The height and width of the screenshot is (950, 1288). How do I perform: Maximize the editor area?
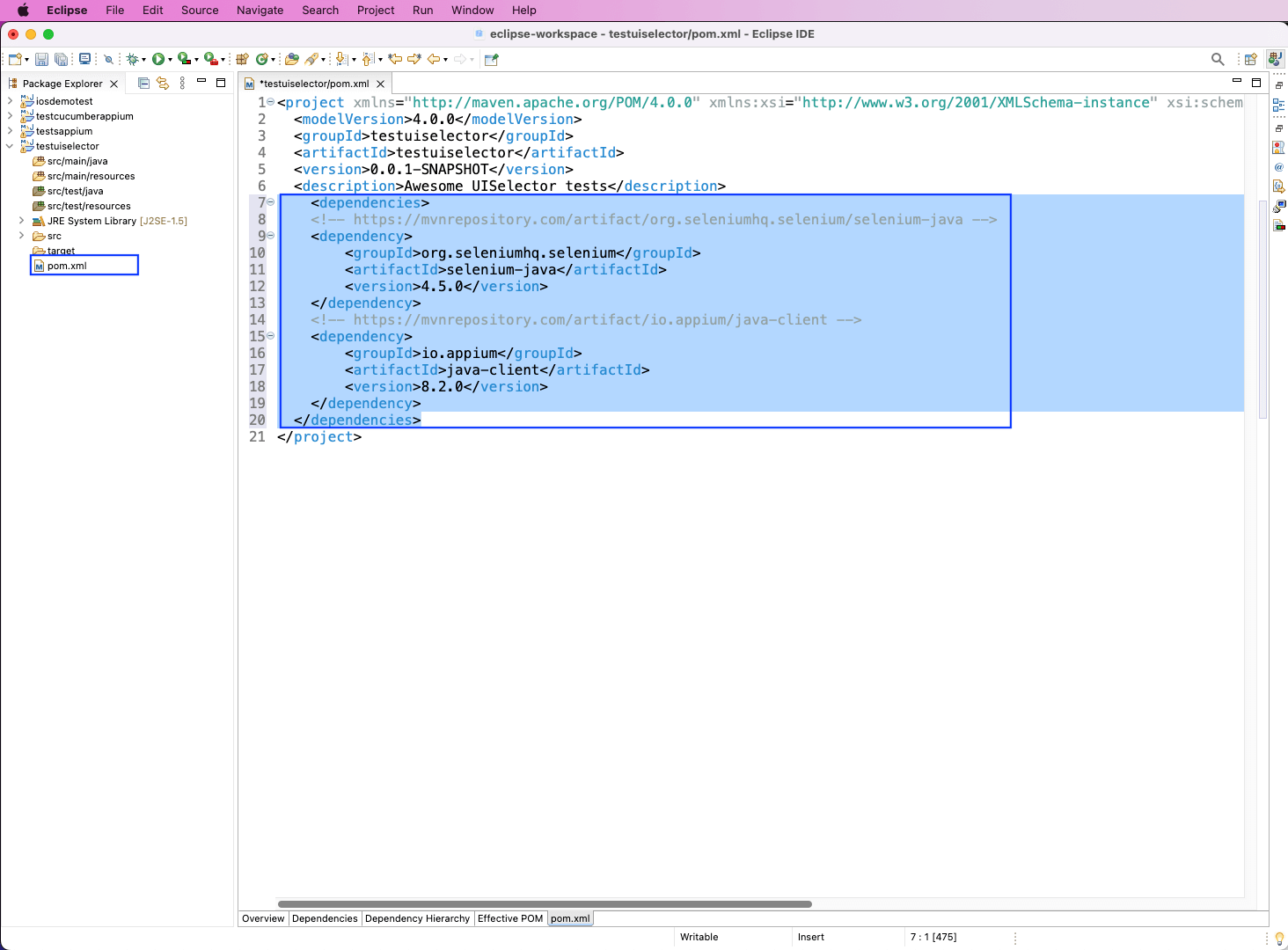click(1256, 83)
